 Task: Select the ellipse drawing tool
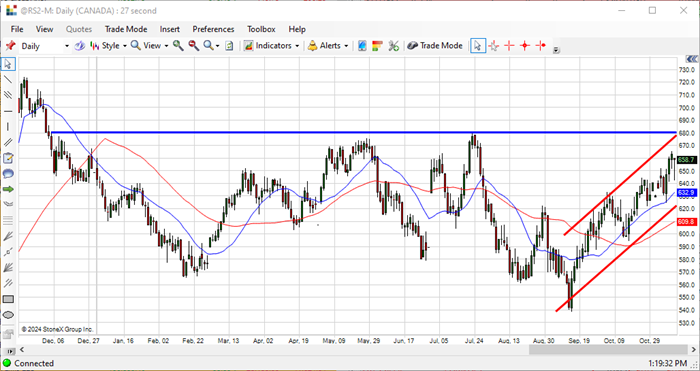pyautogui.click(x=8, y=315)
